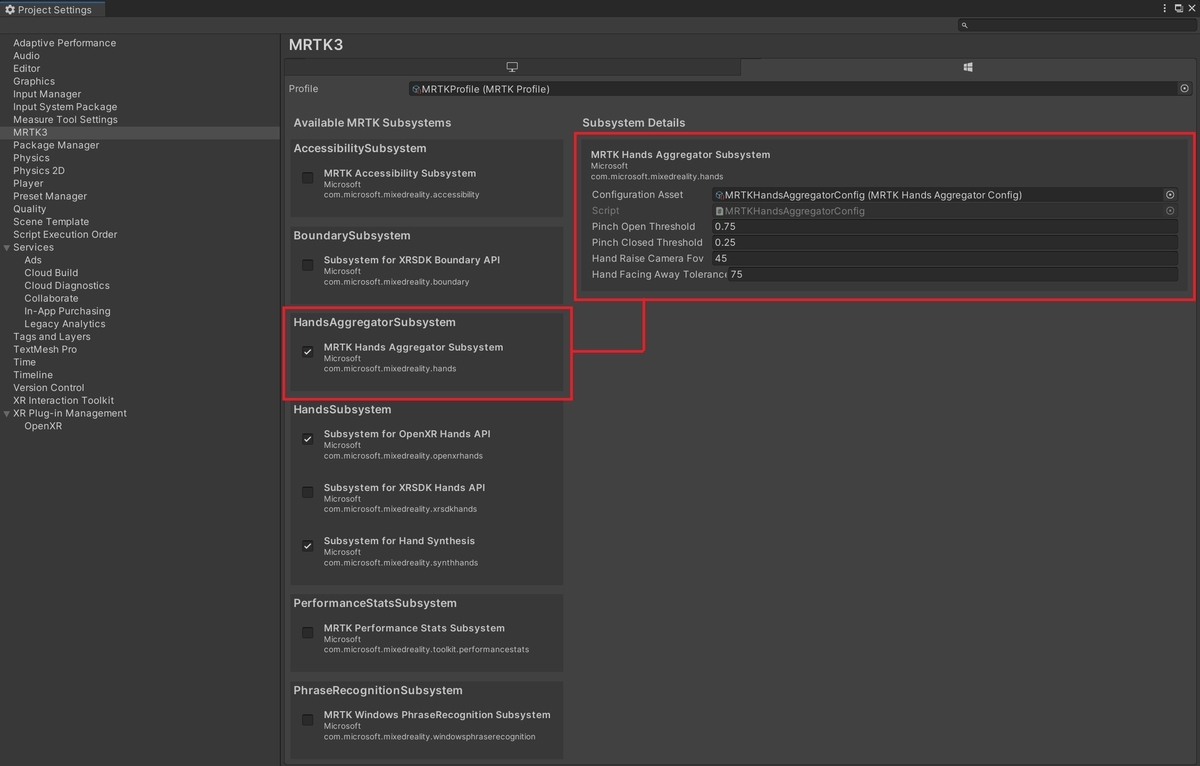
Task: Open Audio settings
Action: [x=26, y=56]
